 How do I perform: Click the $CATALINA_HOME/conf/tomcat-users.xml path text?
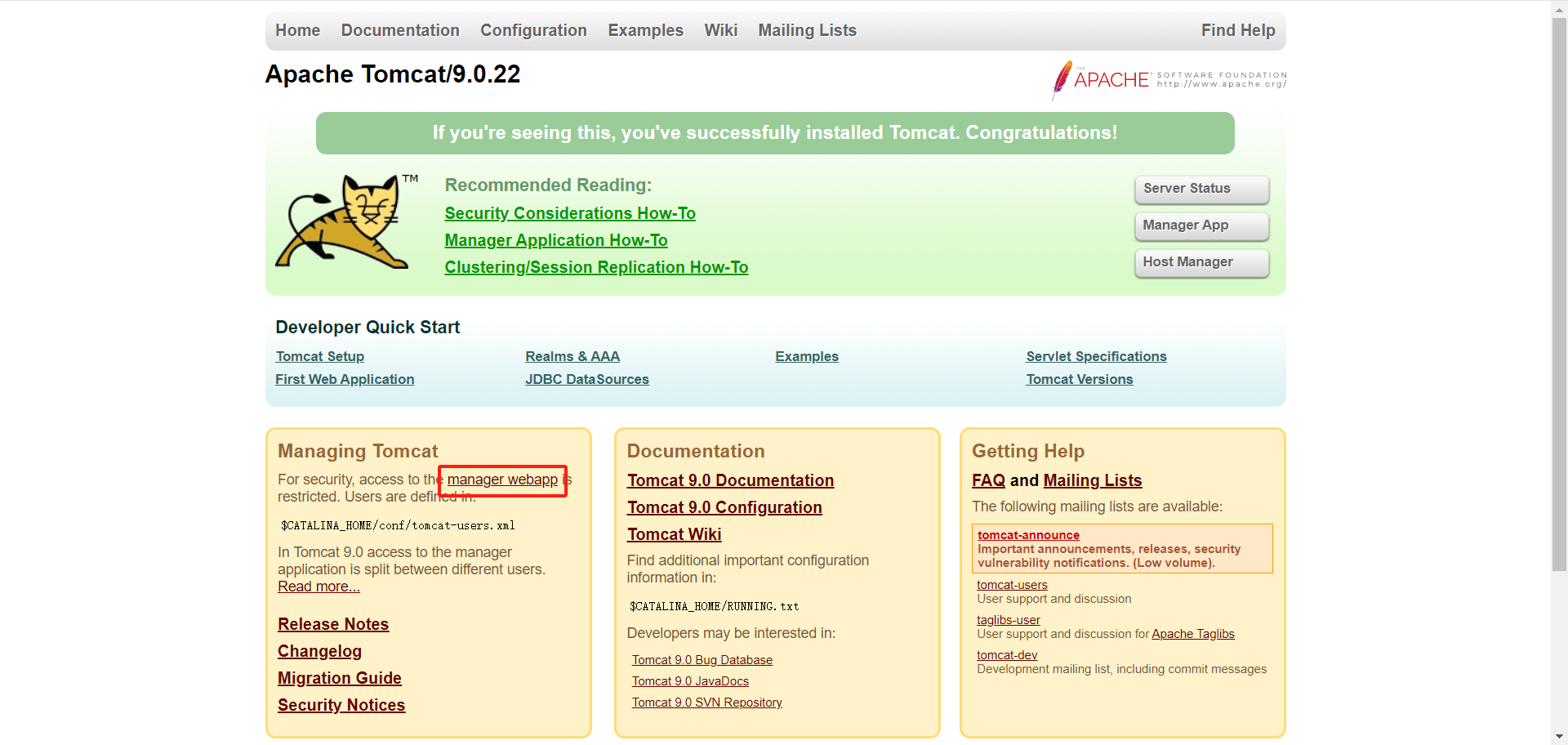(398, 525)
